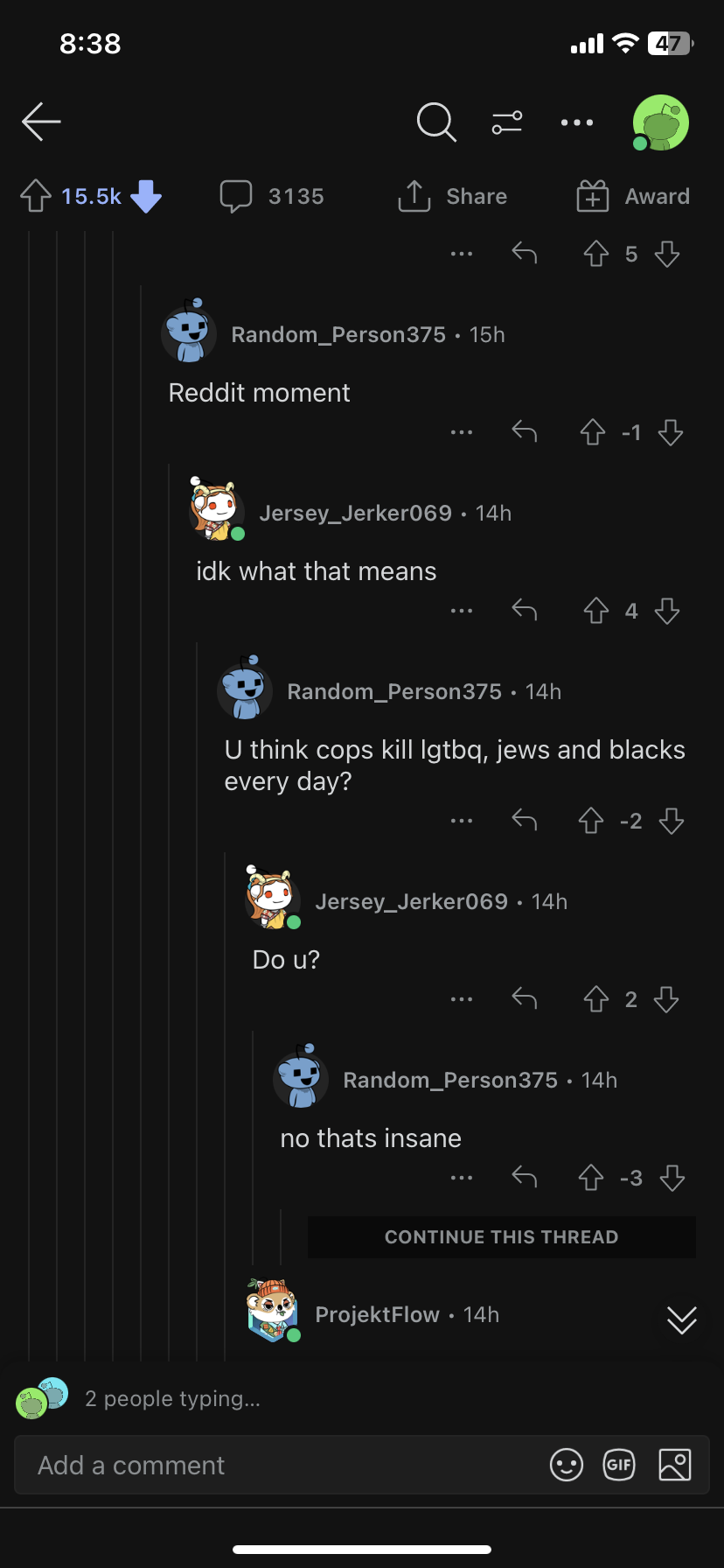Share the post

coord(452,196)
